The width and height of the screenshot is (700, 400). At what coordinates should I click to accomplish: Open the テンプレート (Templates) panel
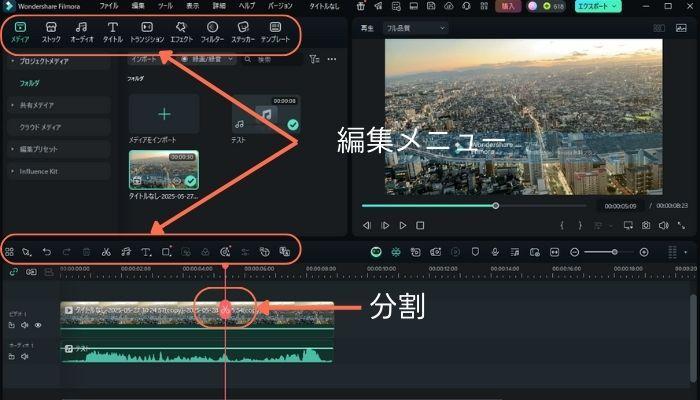pyautogui.click(x=275, y=32)
